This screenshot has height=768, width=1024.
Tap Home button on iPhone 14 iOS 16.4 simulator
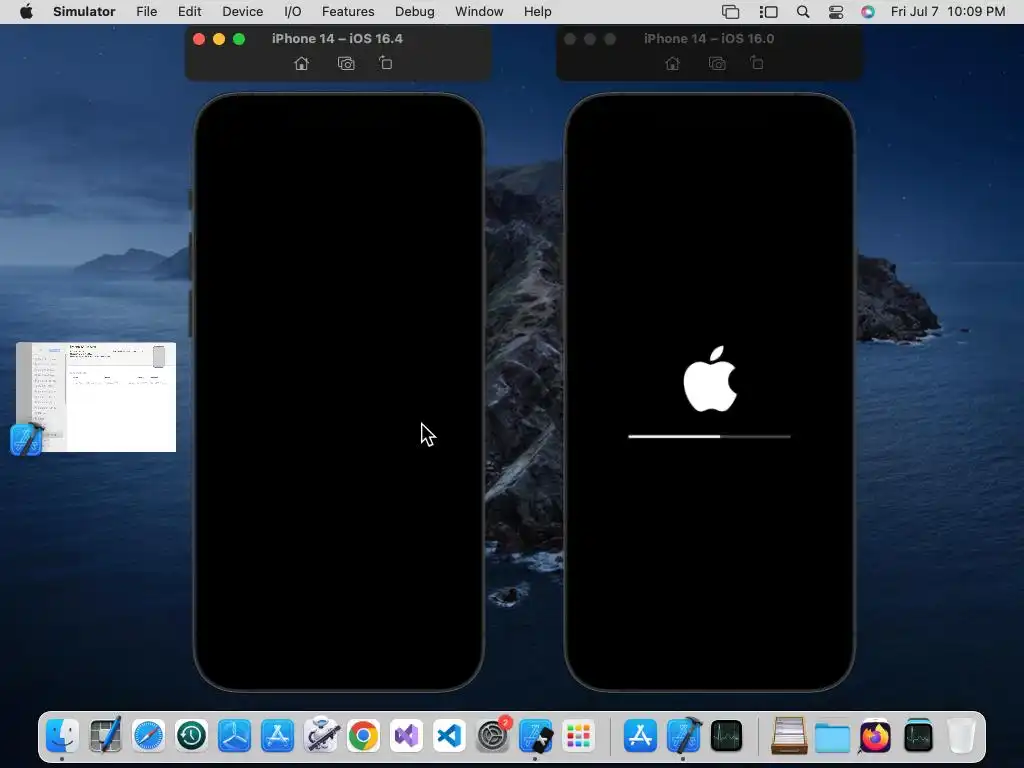coord(301,63)
